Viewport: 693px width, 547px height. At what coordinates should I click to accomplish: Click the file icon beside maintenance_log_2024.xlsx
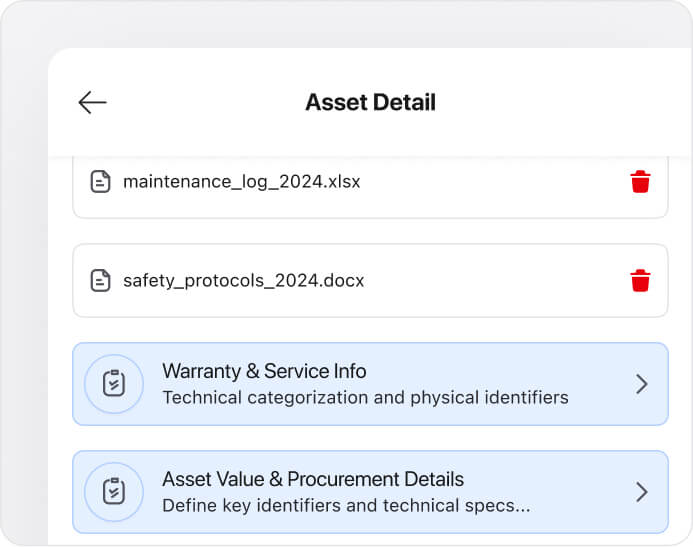tap(100, 182)
